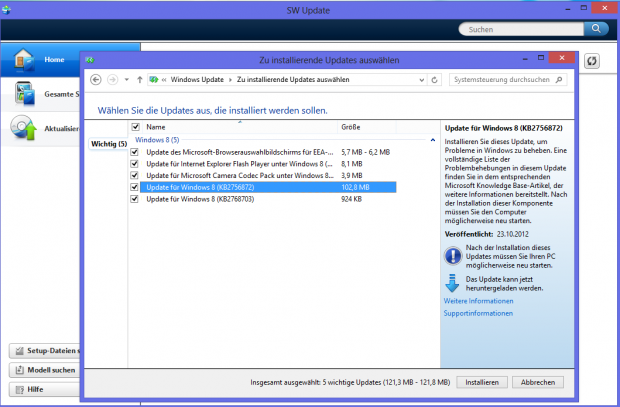Click the Windows Update icon in address bar
This screenshot has width=620, height=407.
(153, 80)
